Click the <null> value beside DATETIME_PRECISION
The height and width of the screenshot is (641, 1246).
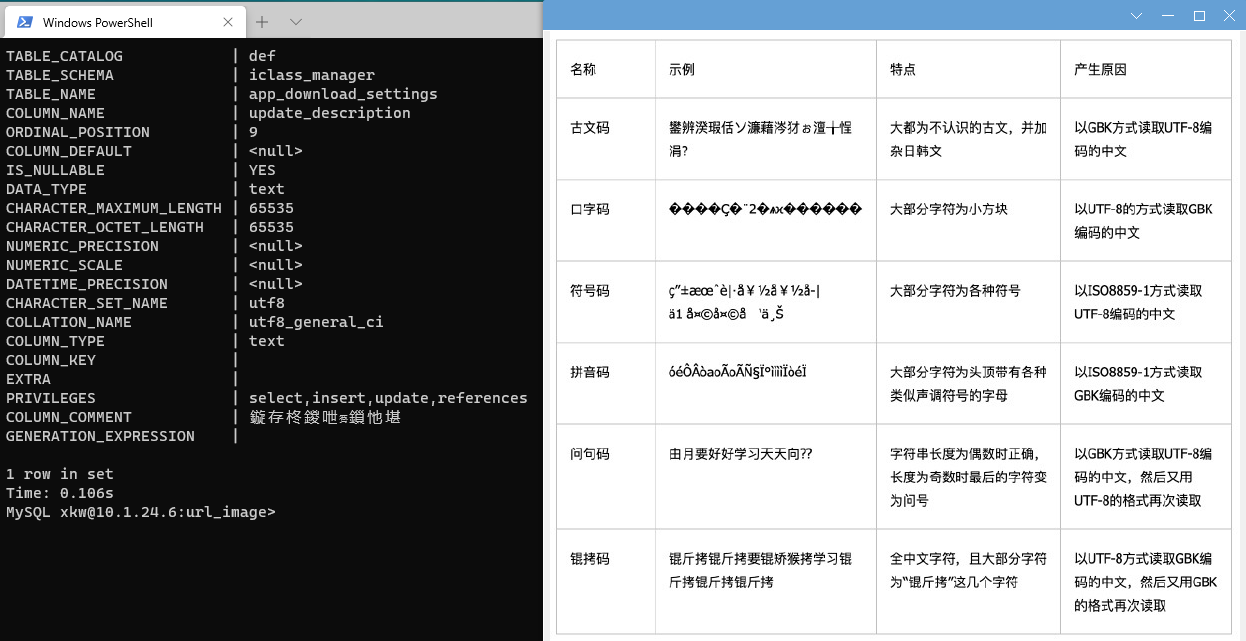(276, 284)
